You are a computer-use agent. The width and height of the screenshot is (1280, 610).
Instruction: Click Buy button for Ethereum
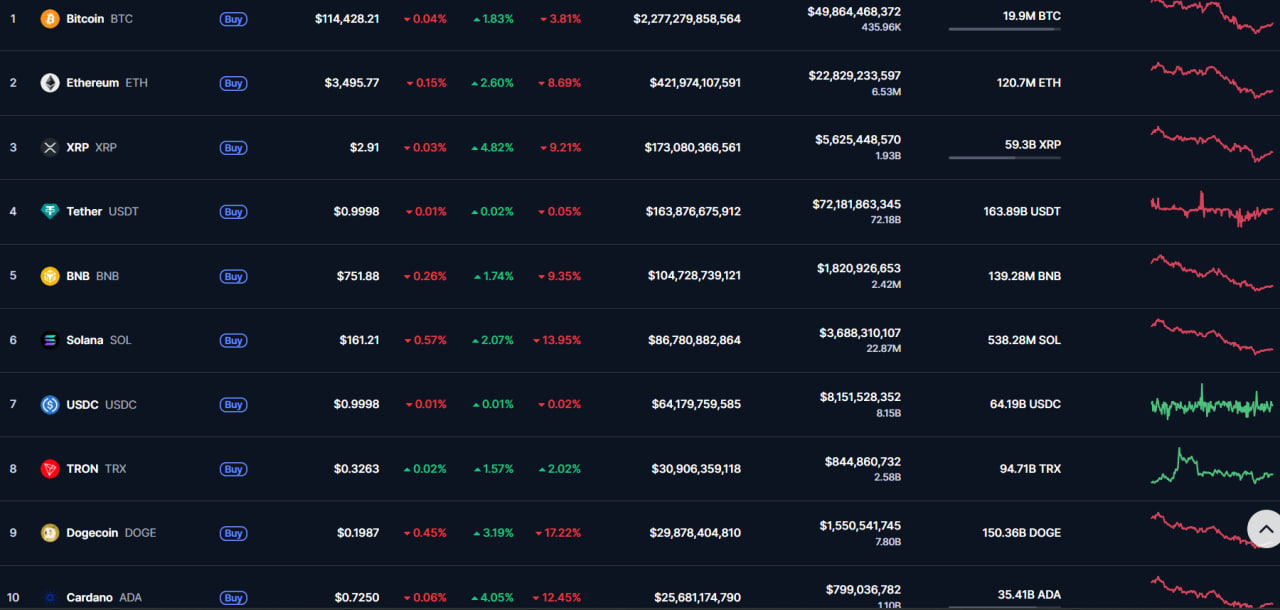tap(234, 83)
